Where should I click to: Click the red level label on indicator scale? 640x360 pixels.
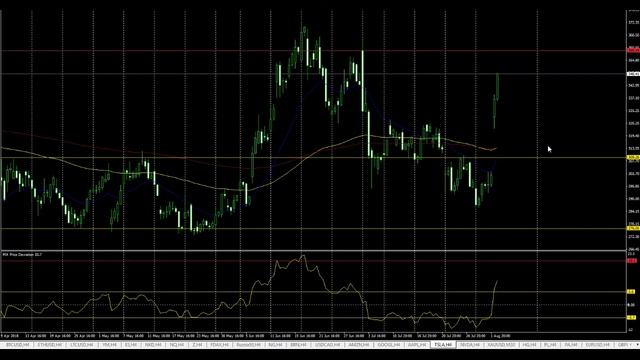pos(632,260)
